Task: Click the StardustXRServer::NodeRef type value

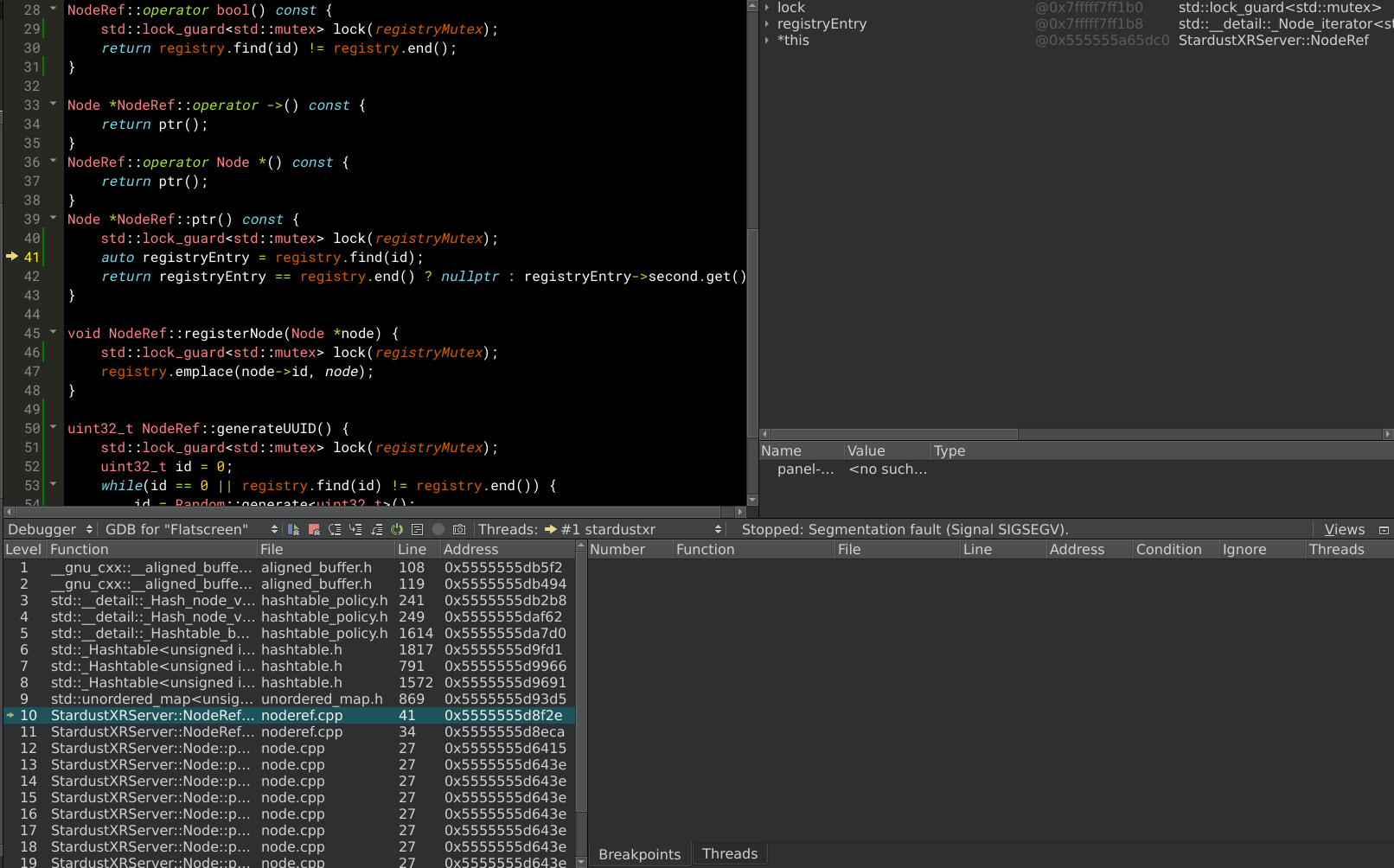Action: coord(1273,40)
